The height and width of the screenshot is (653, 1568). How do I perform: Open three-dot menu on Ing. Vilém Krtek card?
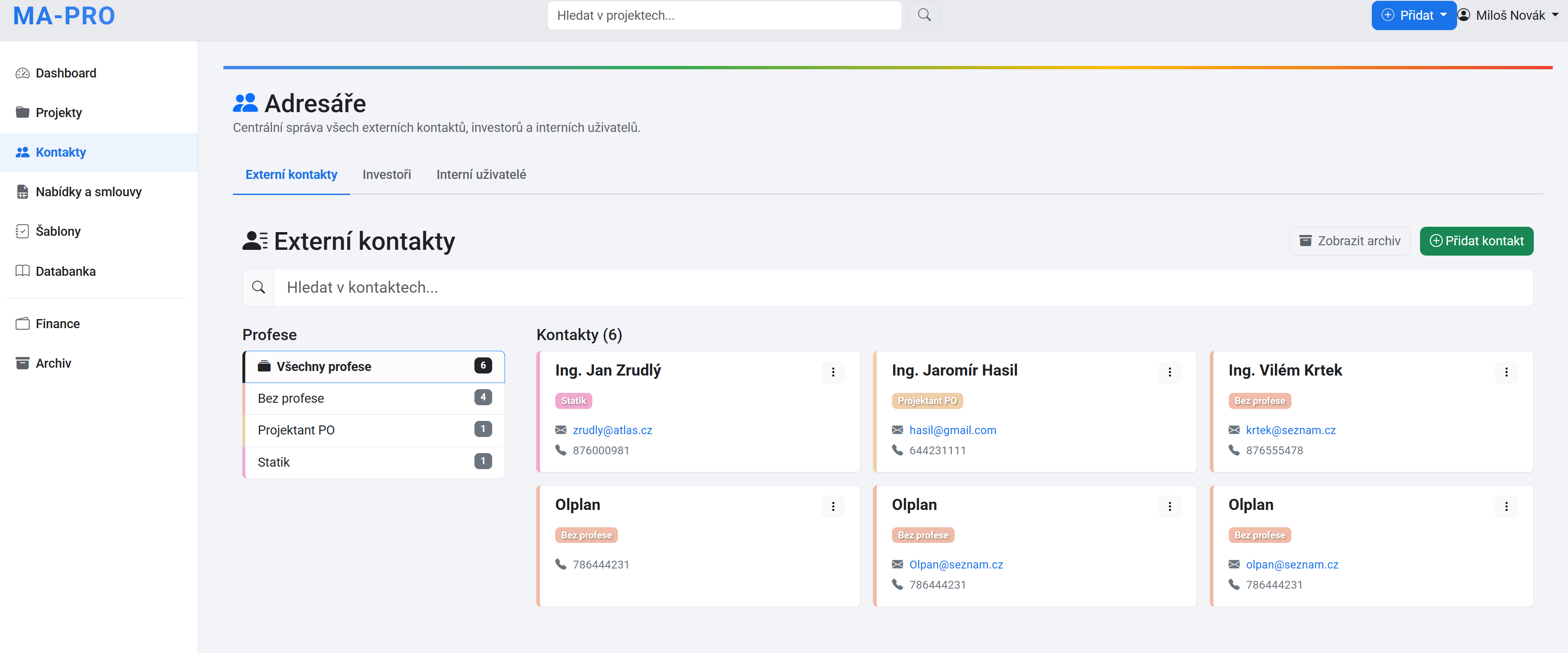point(1506,372)
